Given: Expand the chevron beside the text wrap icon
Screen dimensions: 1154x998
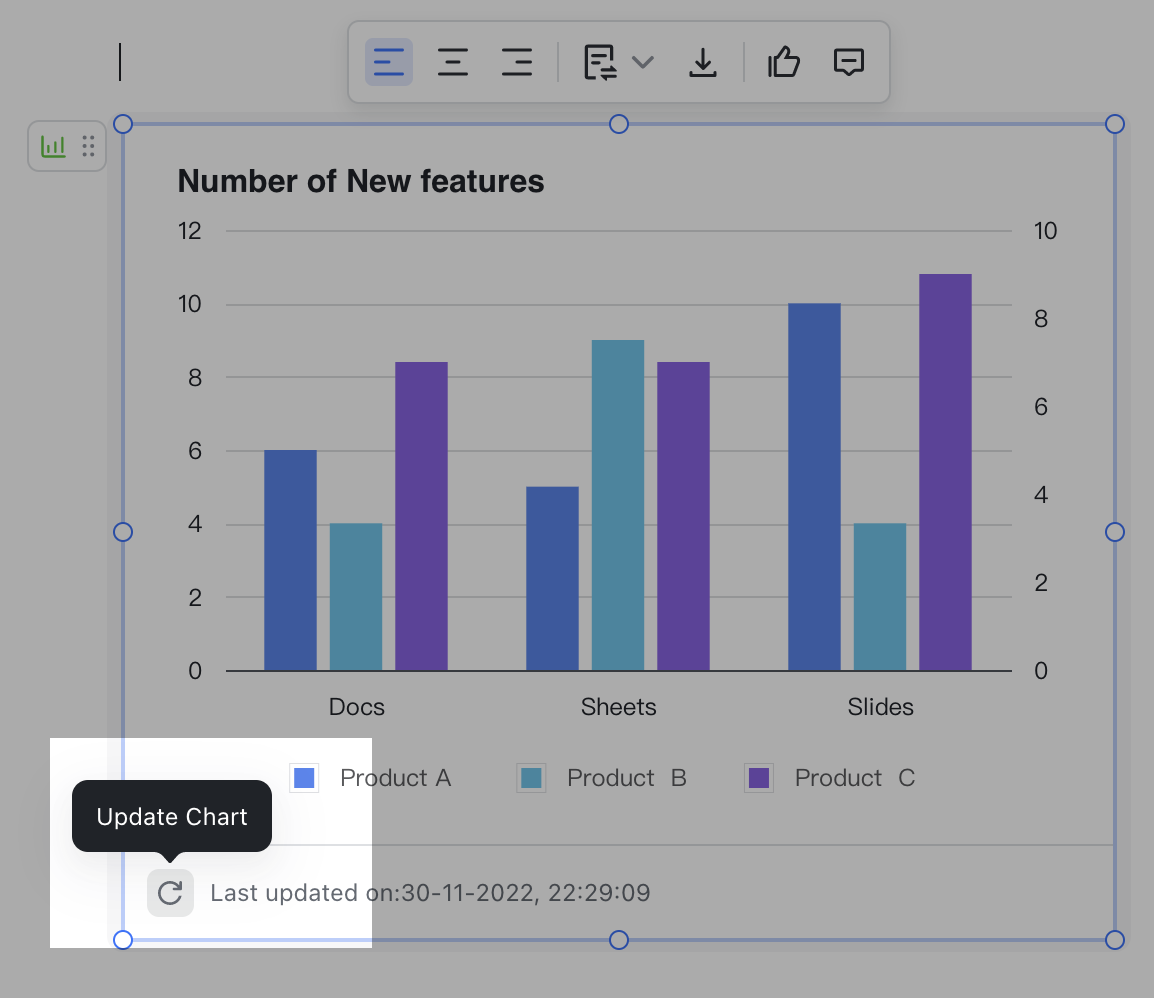Looking at the screenshot, I should pos(643,63).
